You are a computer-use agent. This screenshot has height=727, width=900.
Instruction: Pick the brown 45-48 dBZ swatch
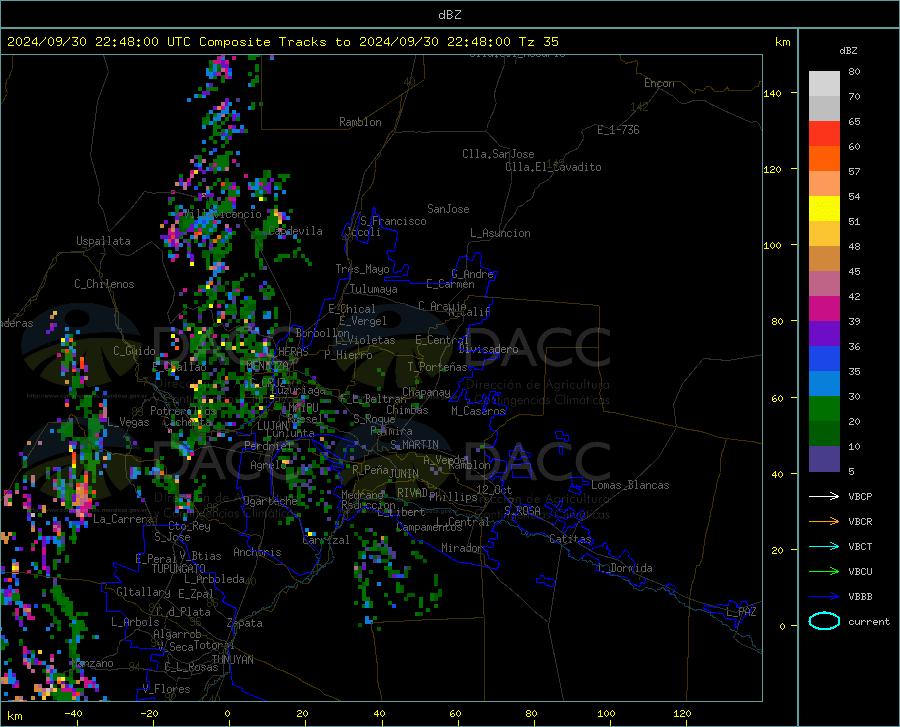pyautogui.click(x=824, y=259)
